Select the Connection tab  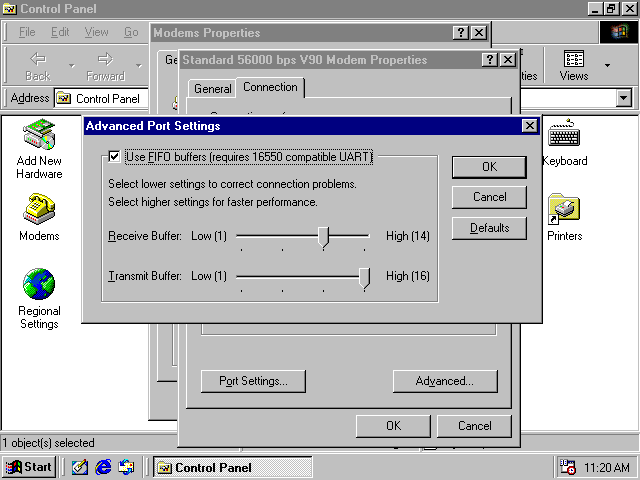[270, 87]
